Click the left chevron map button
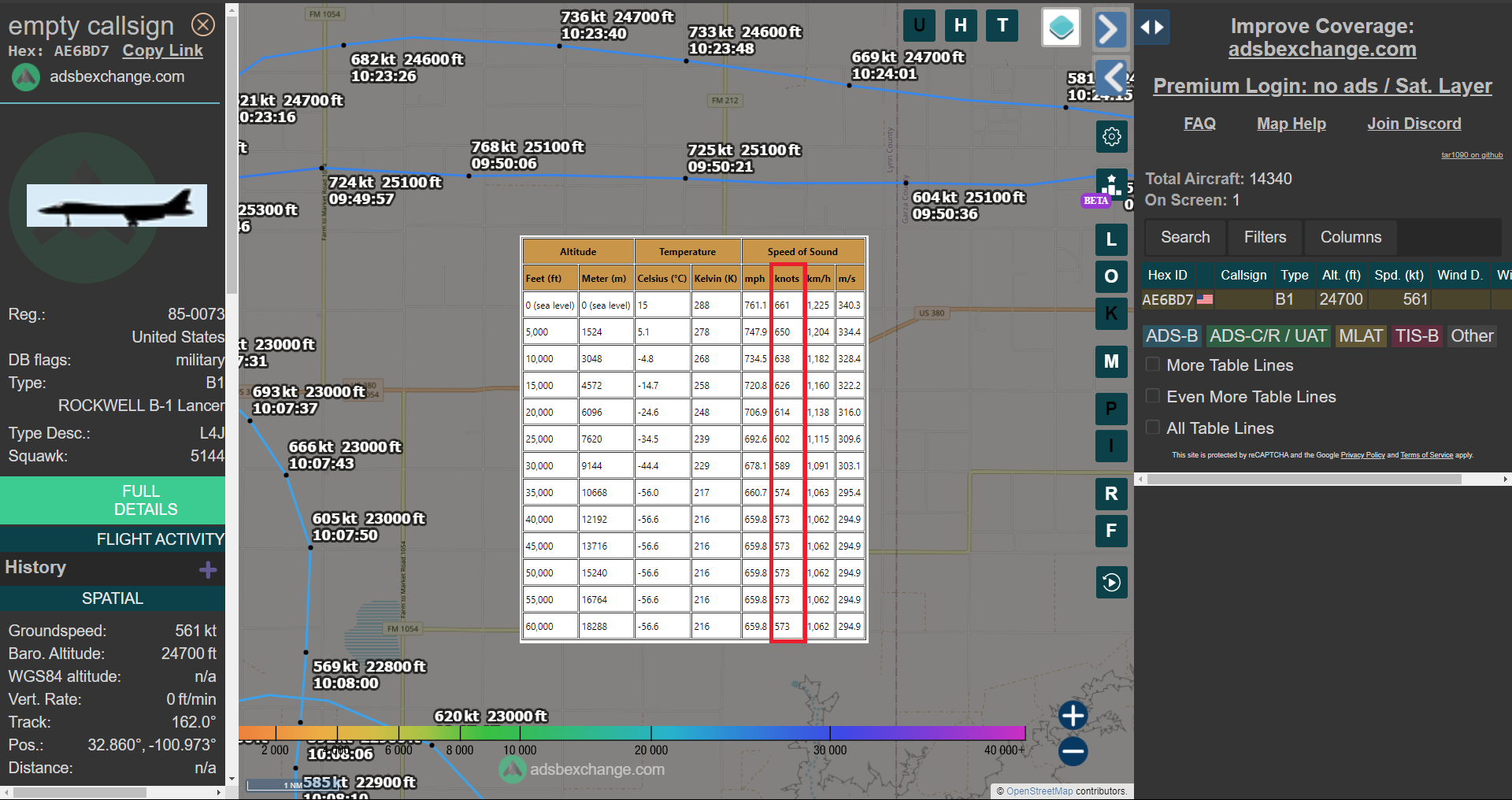The width and height of the screenshot is (1512, 800). pos(1112,78)
